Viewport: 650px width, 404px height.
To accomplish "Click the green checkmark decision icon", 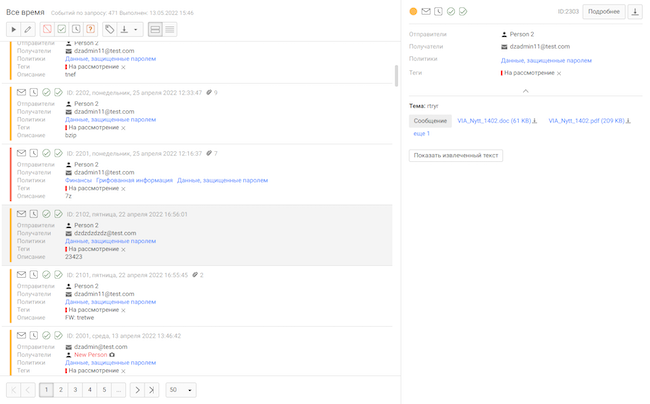I will coord(62,30).
